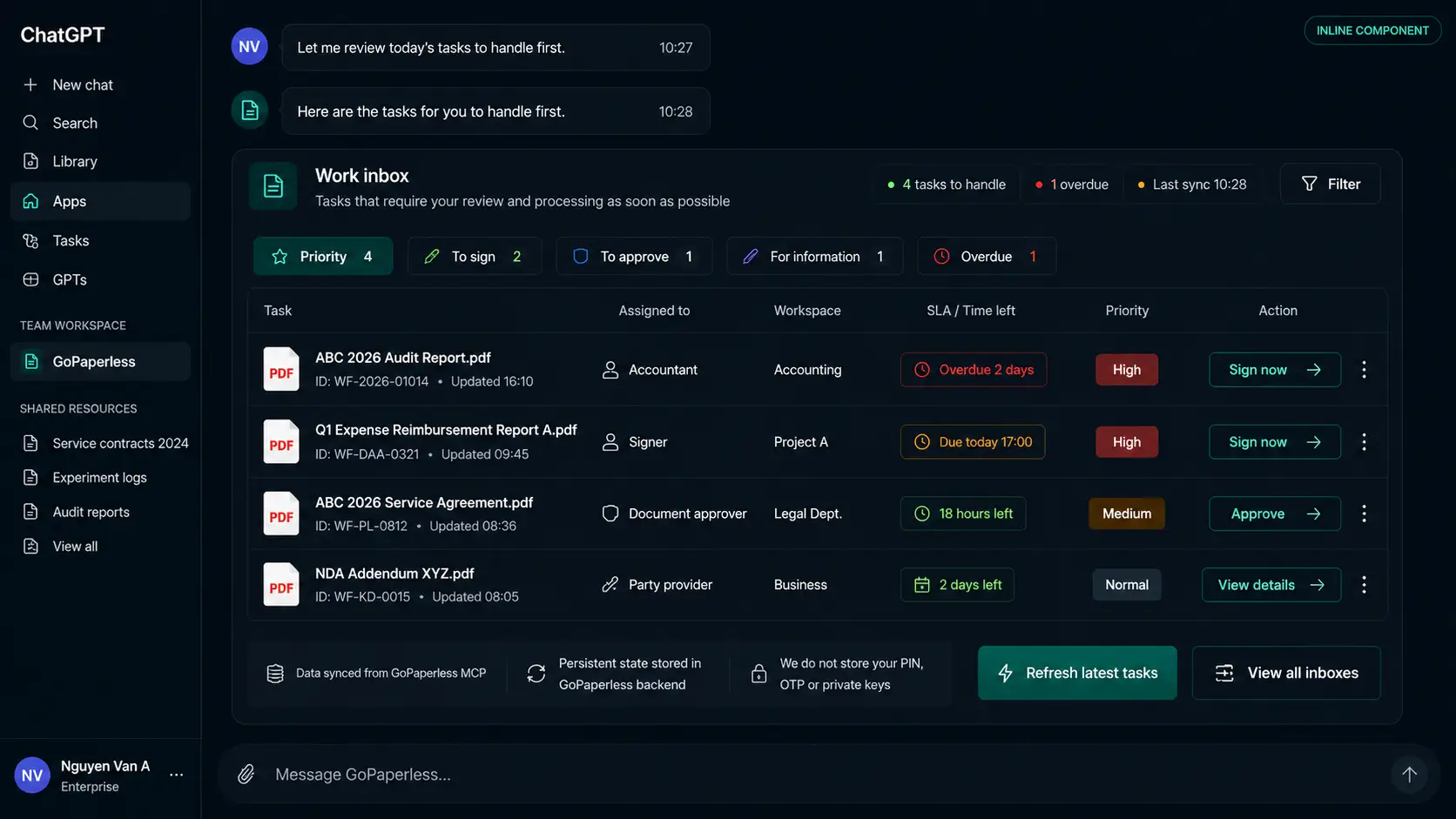Click the send arrow button
Screen dimensions: 1456x819
click(x=1409, y=774)
